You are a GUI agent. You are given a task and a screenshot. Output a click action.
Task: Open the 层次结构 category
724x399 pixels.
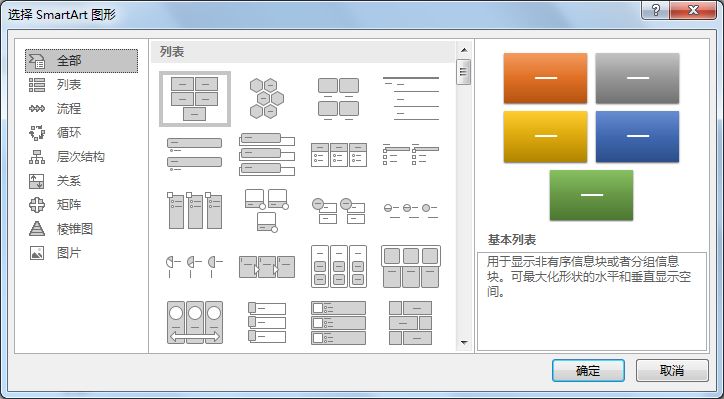pos(81,157)
